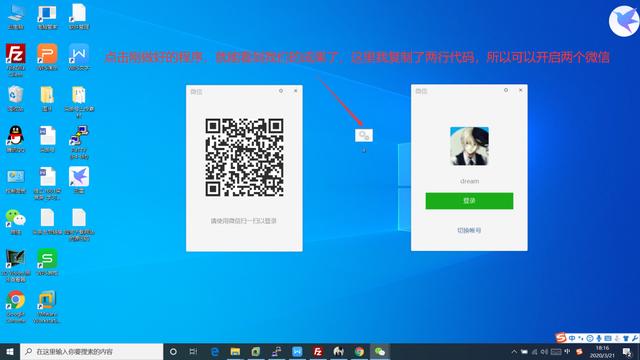Open the Windows Start menu
Image resolution: width=640 pixels, height=360 pixels.
pos(10,351)
